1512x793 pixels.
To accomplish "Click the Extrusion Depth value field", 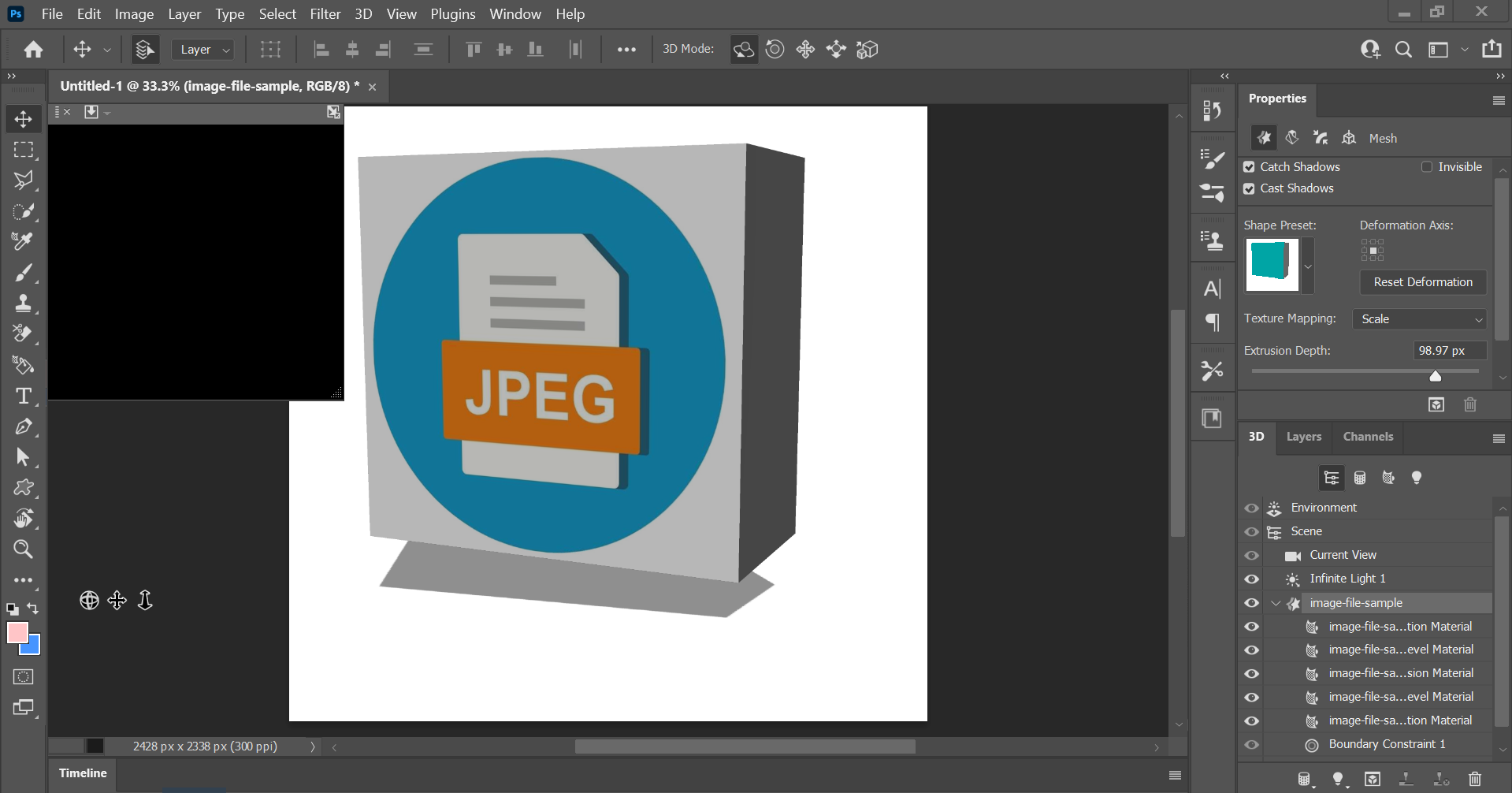I will click(x=1448, y=351).
